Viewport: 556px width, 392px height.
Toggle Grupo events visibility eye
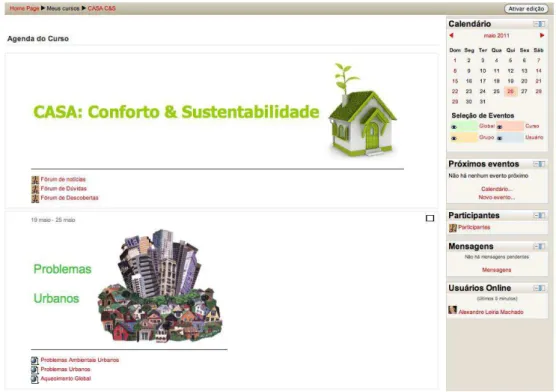[454, 138]
